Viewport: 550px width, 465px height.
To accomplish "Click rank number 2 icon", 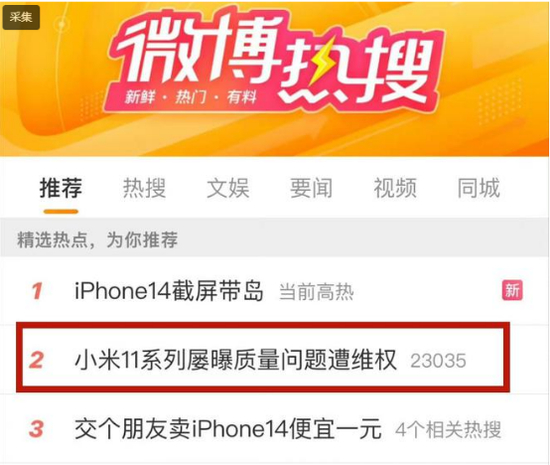I will coord(36,360).
